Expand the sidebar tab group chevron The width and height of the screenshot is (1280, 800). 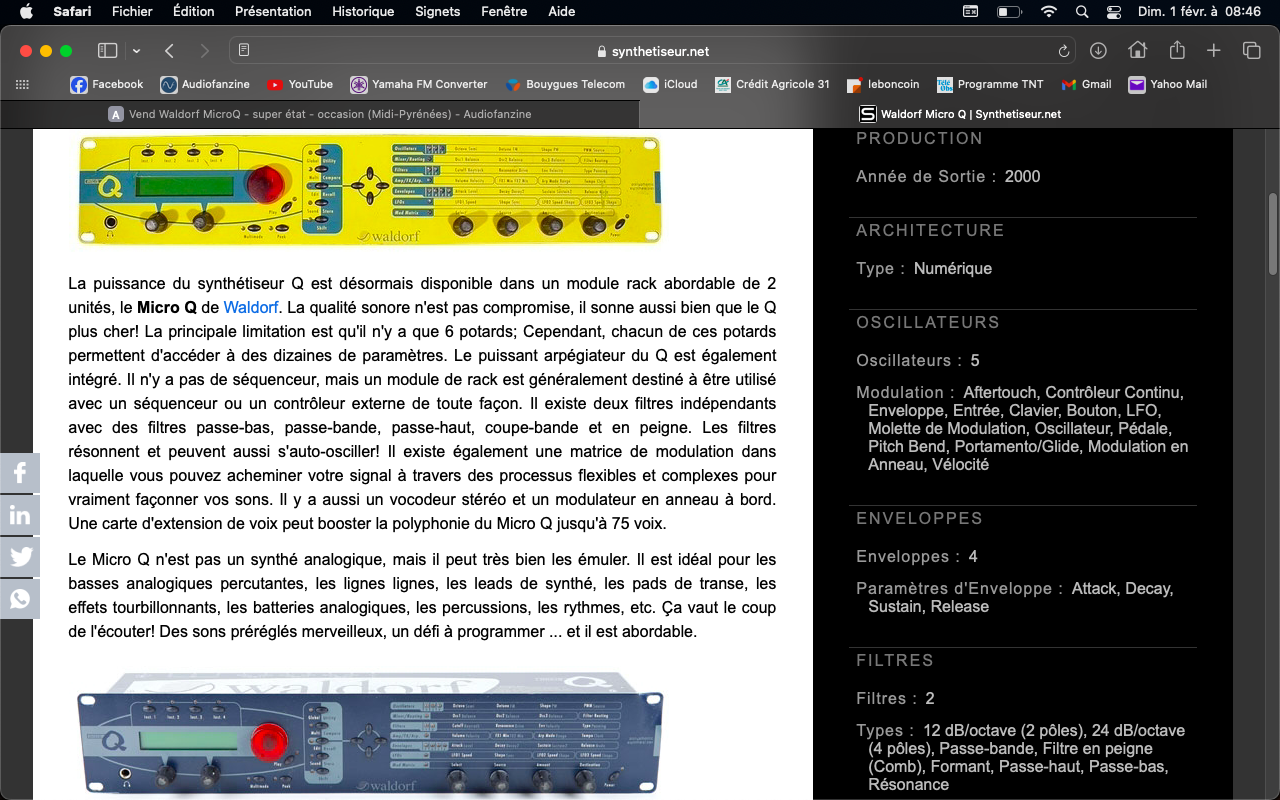pos(136,51)
